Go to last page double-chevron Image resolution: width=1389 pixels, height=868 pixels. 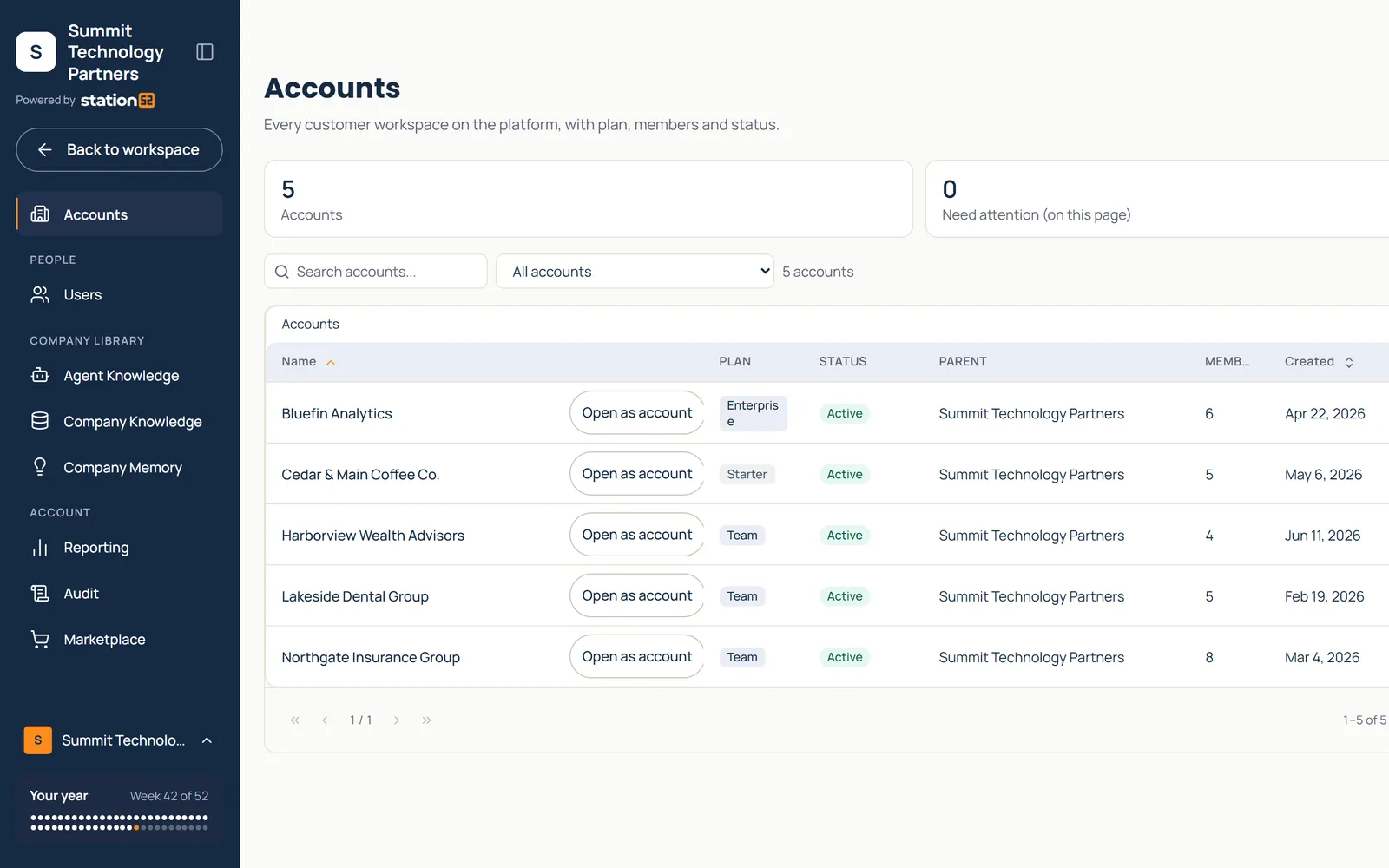[x=426, y=720]
